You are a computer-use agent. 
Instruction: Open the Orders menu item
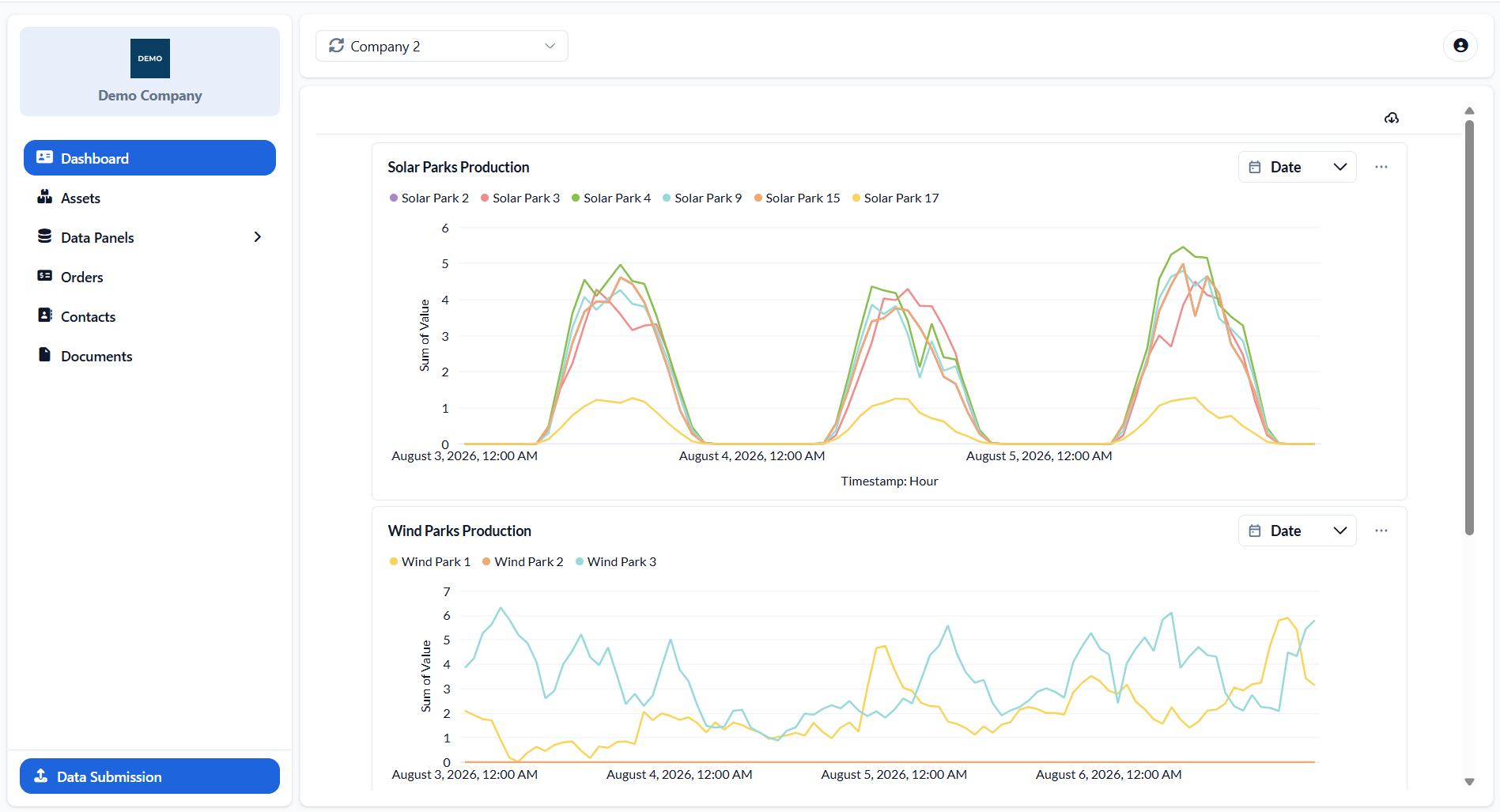pos(150,277)
